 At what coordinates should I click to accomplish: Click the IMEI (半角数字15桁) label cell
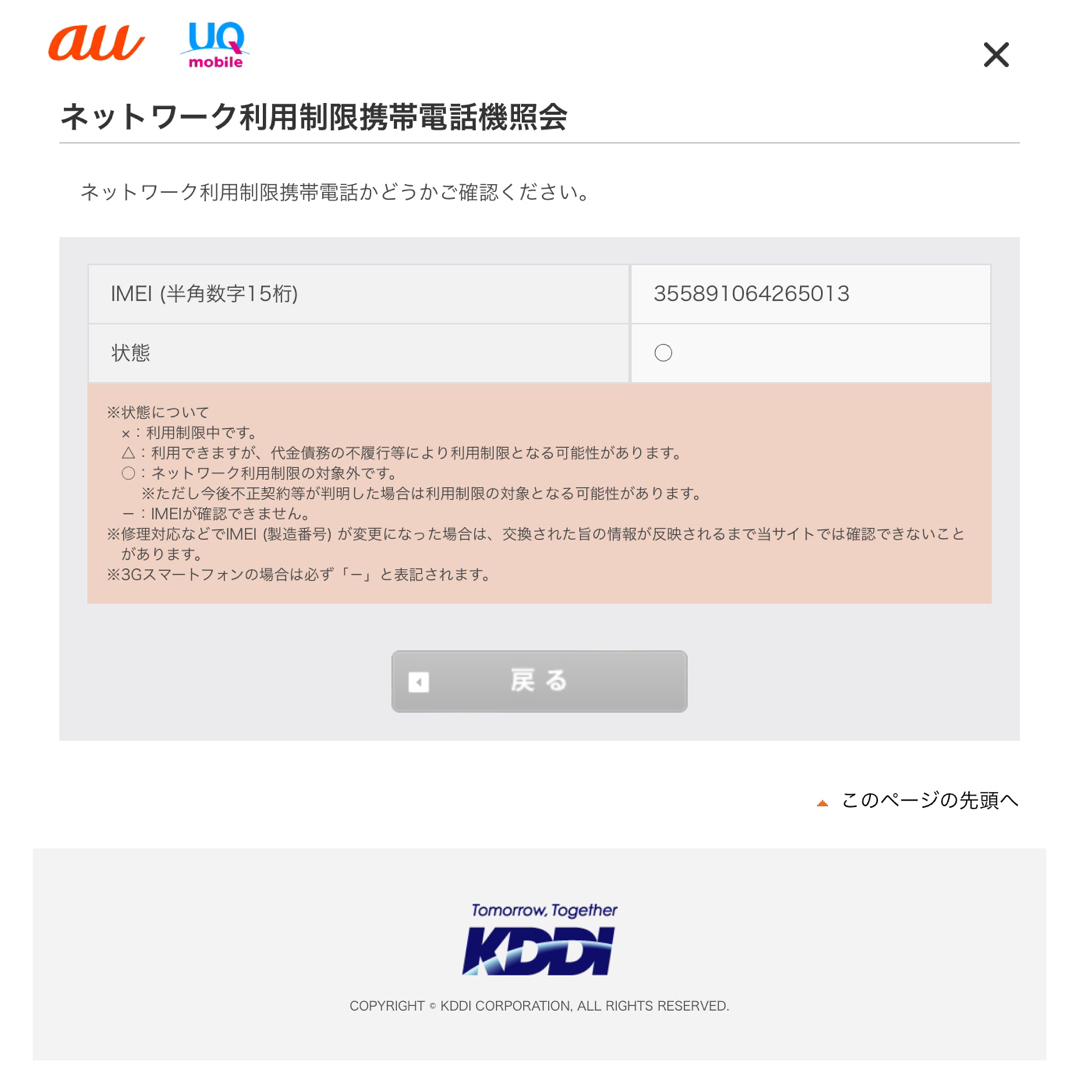(359, 294)
